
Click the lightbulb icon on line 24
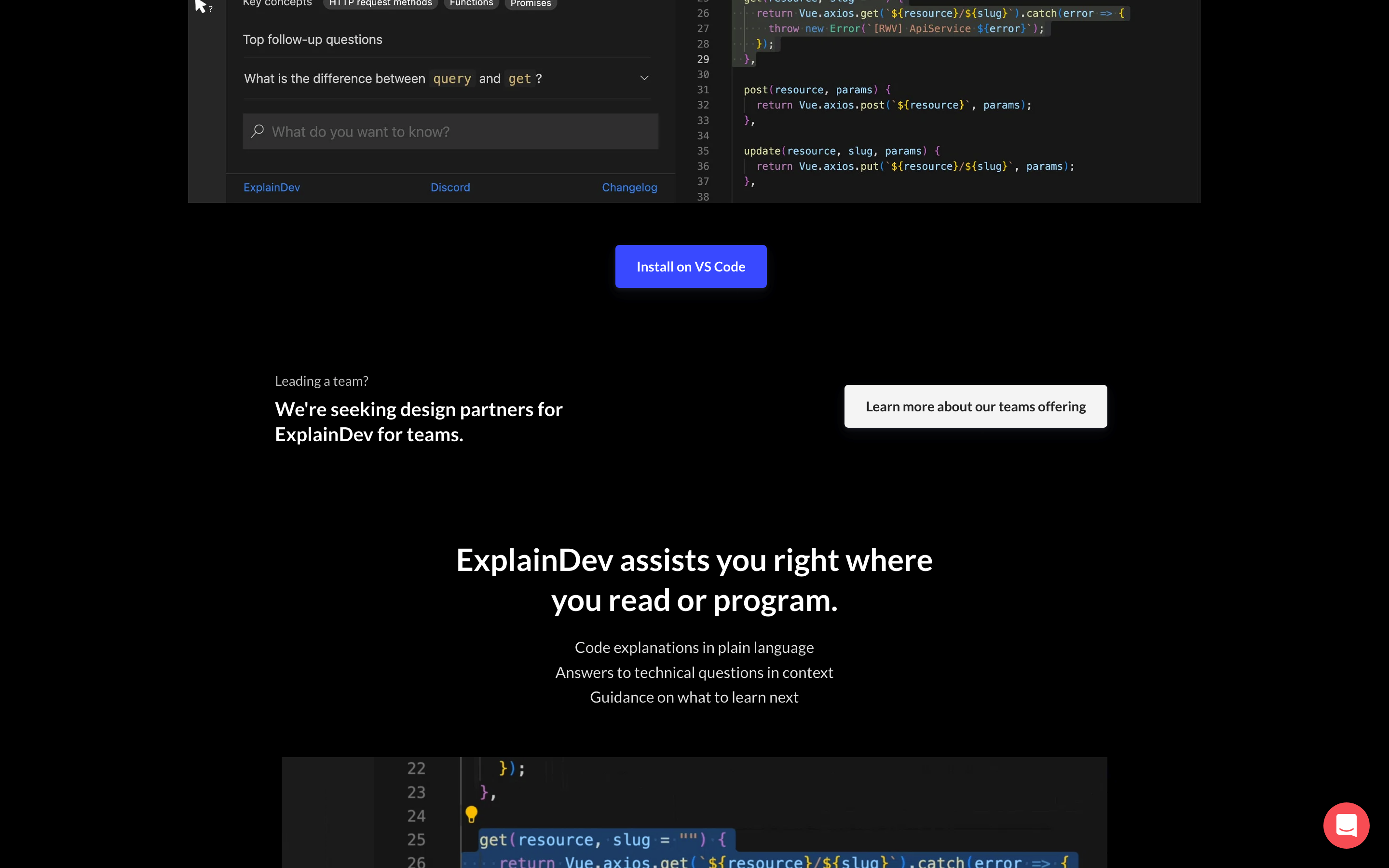471,814
